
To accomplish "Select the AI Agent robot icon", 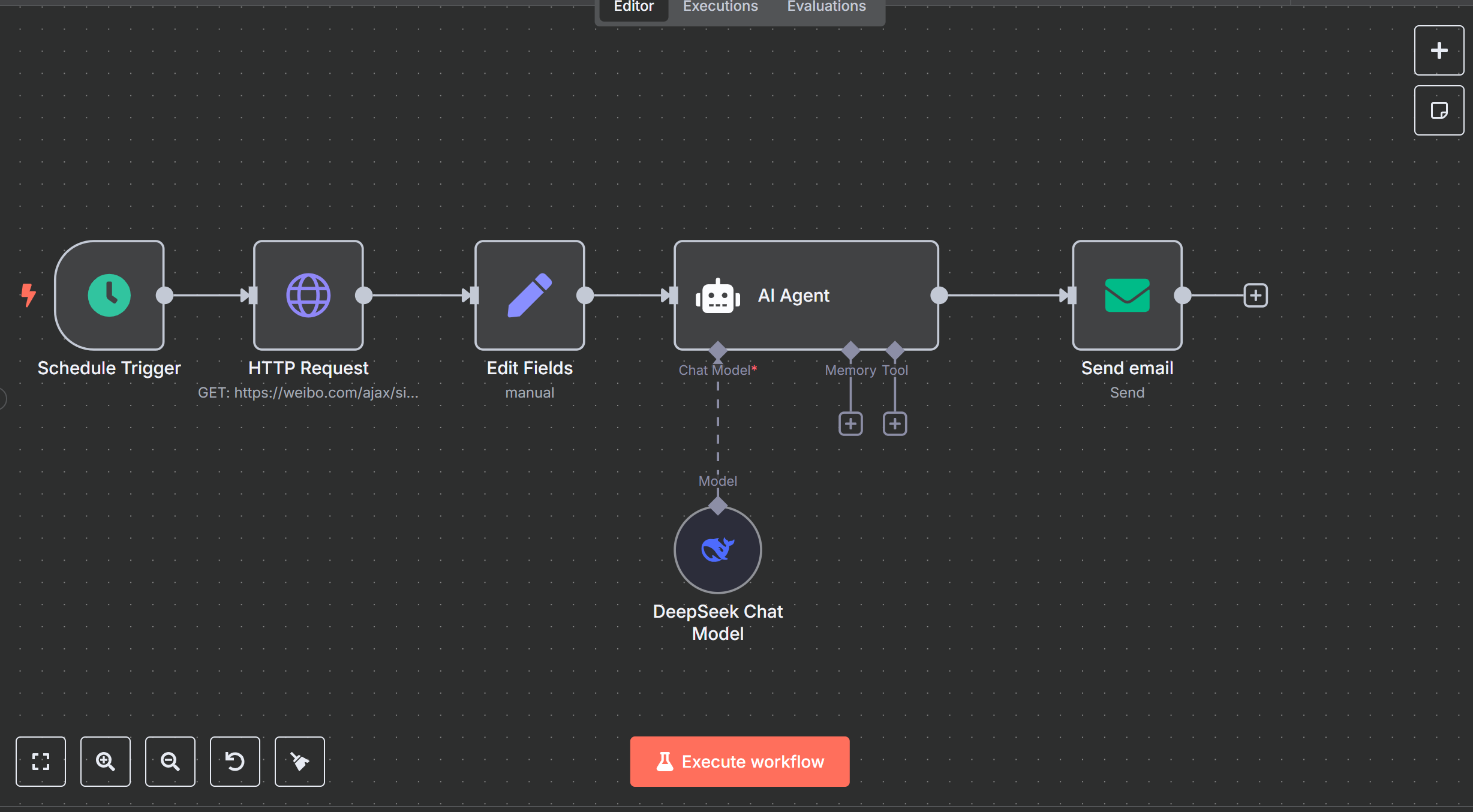I will click(718, 296).
